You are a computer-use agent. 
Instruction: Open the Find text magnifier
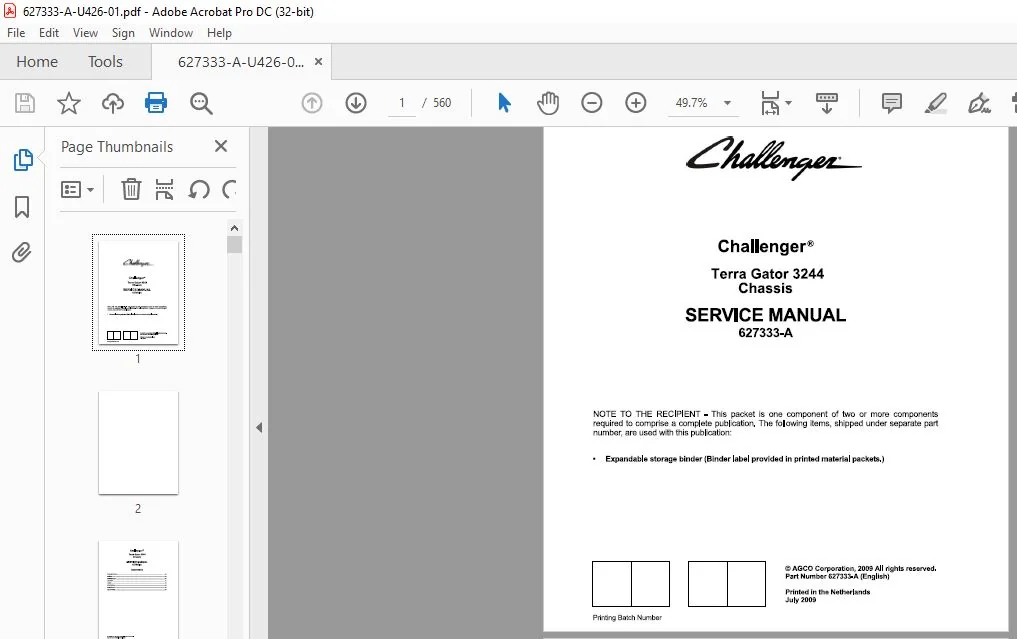tap(201, 103)
